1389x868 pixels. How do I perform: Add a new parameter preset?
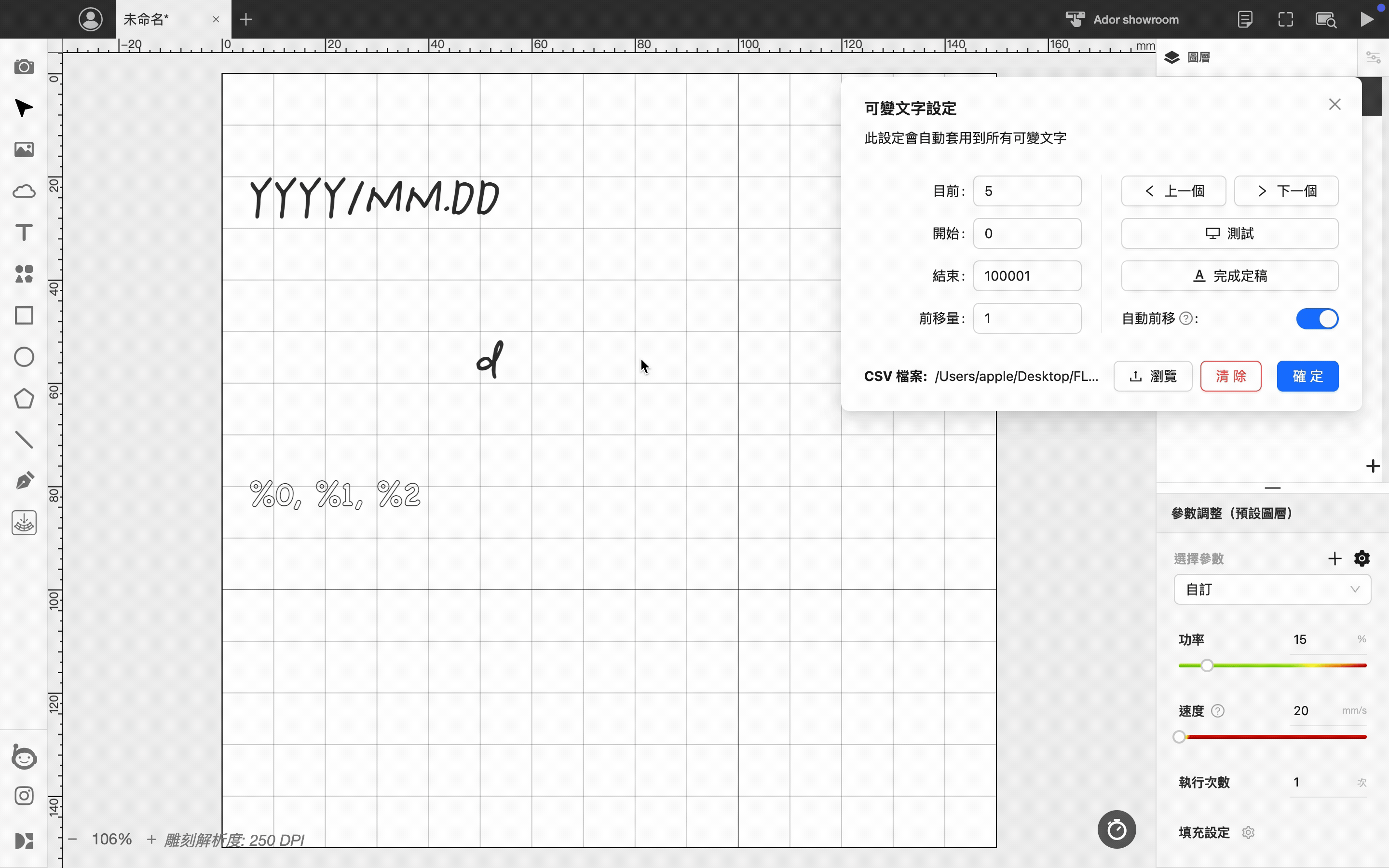pyautogui.click(x=1335, y=558)
